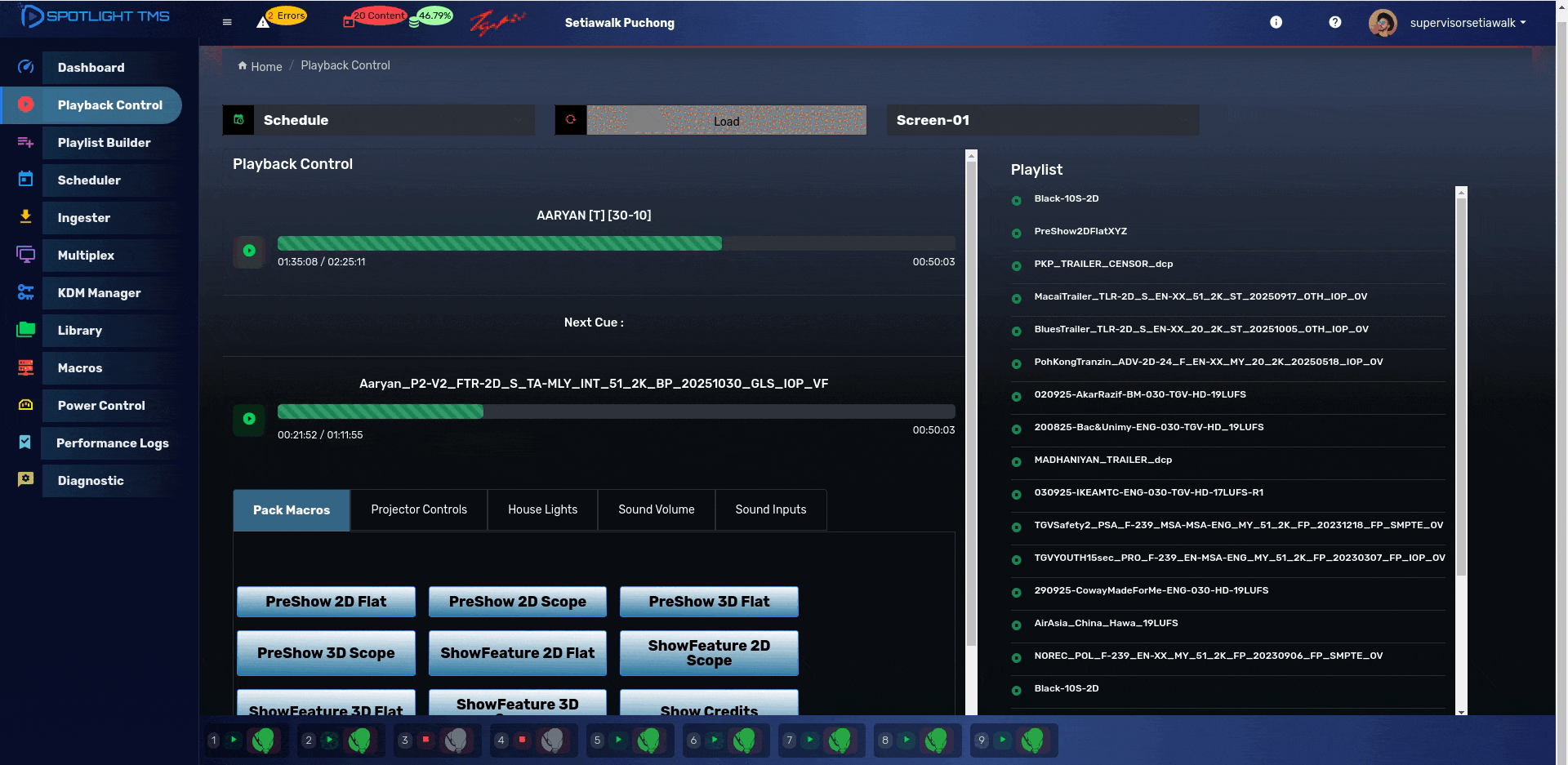Click the storage usage coins icon
Screen dimensions: 1568x765
point(414,22)
